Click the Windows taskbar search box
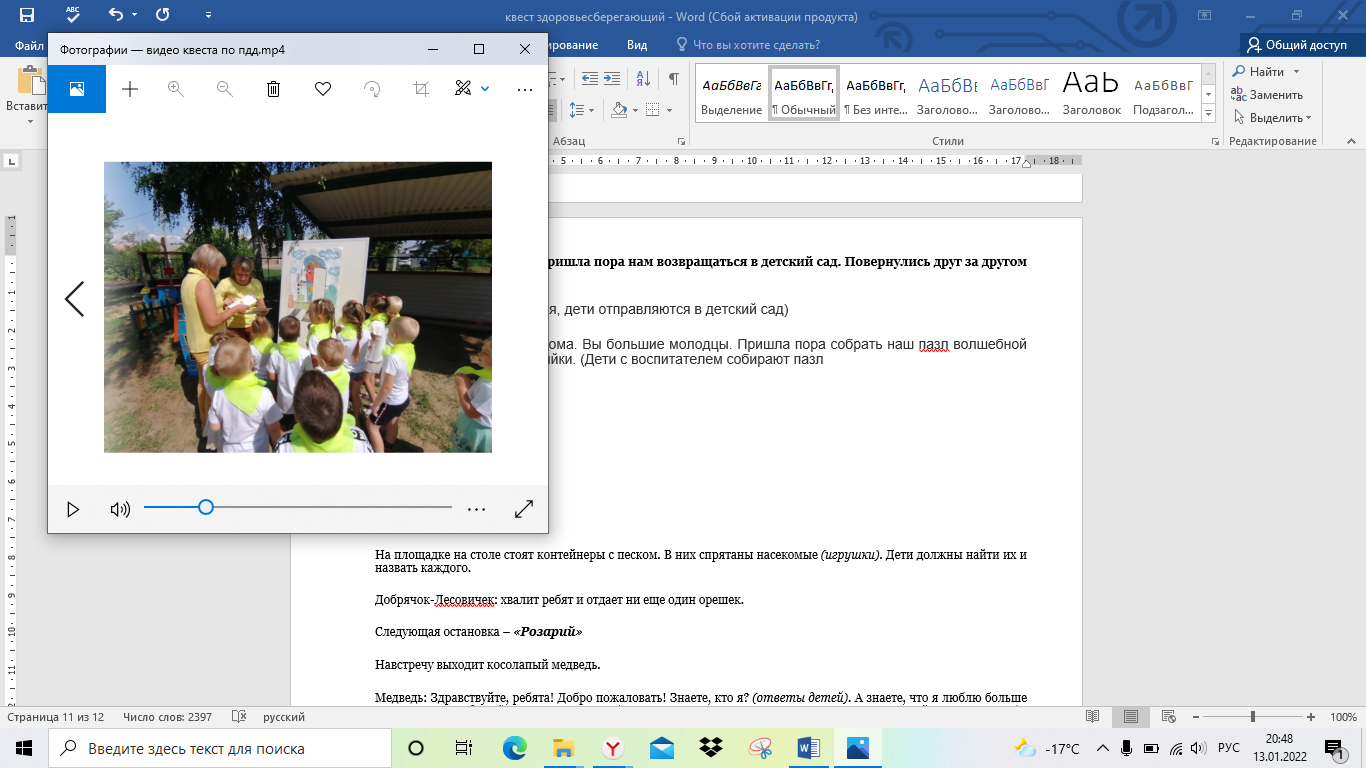Screen dimensions: 1366x768 click(x=220, y=748)
